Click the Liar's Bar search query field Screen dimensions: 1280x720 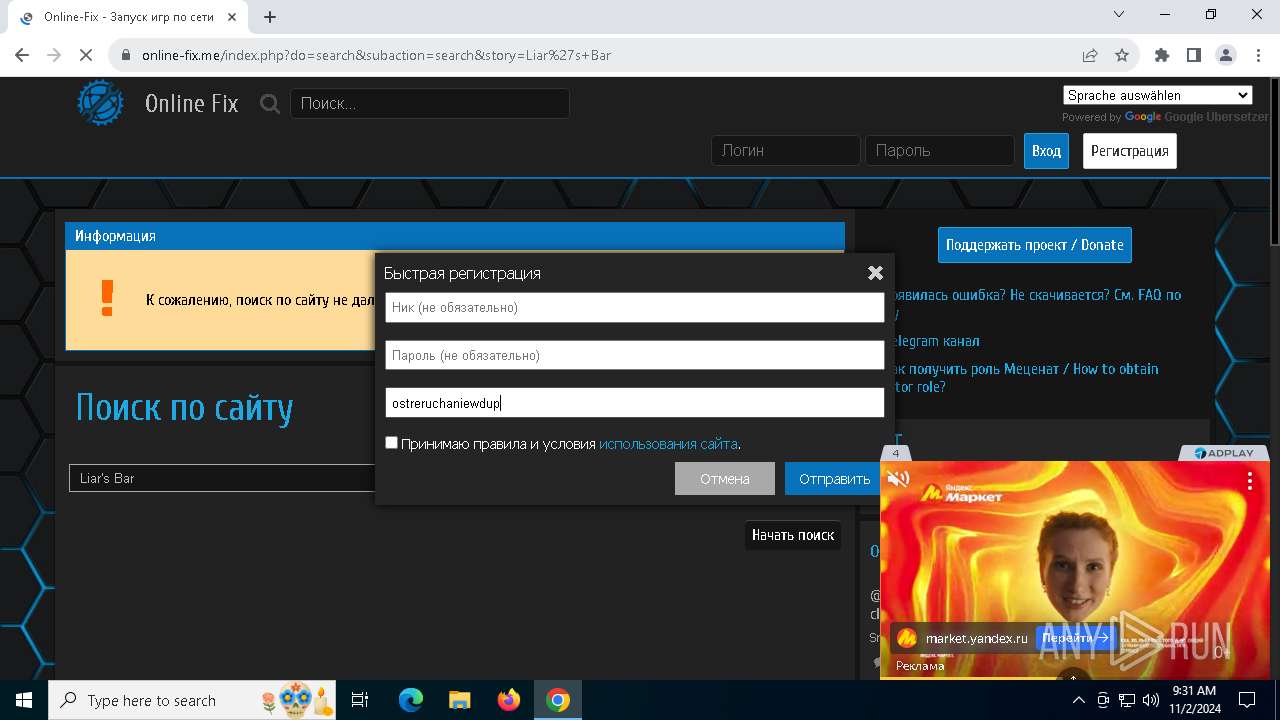pyautogui.click(x=222, y=478)
